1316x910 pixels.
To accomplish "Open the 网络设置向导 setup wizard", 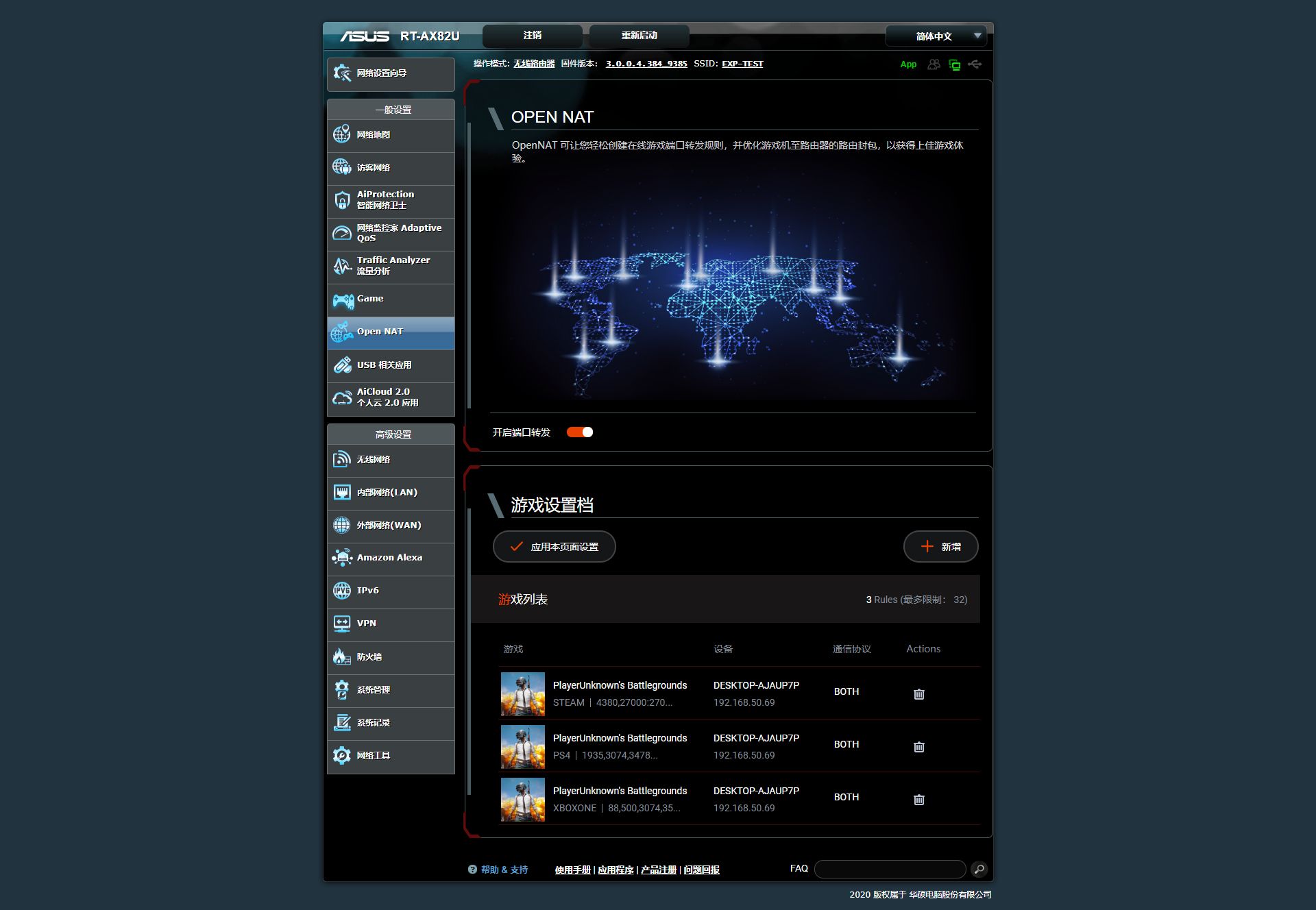I will pos(391,73).
